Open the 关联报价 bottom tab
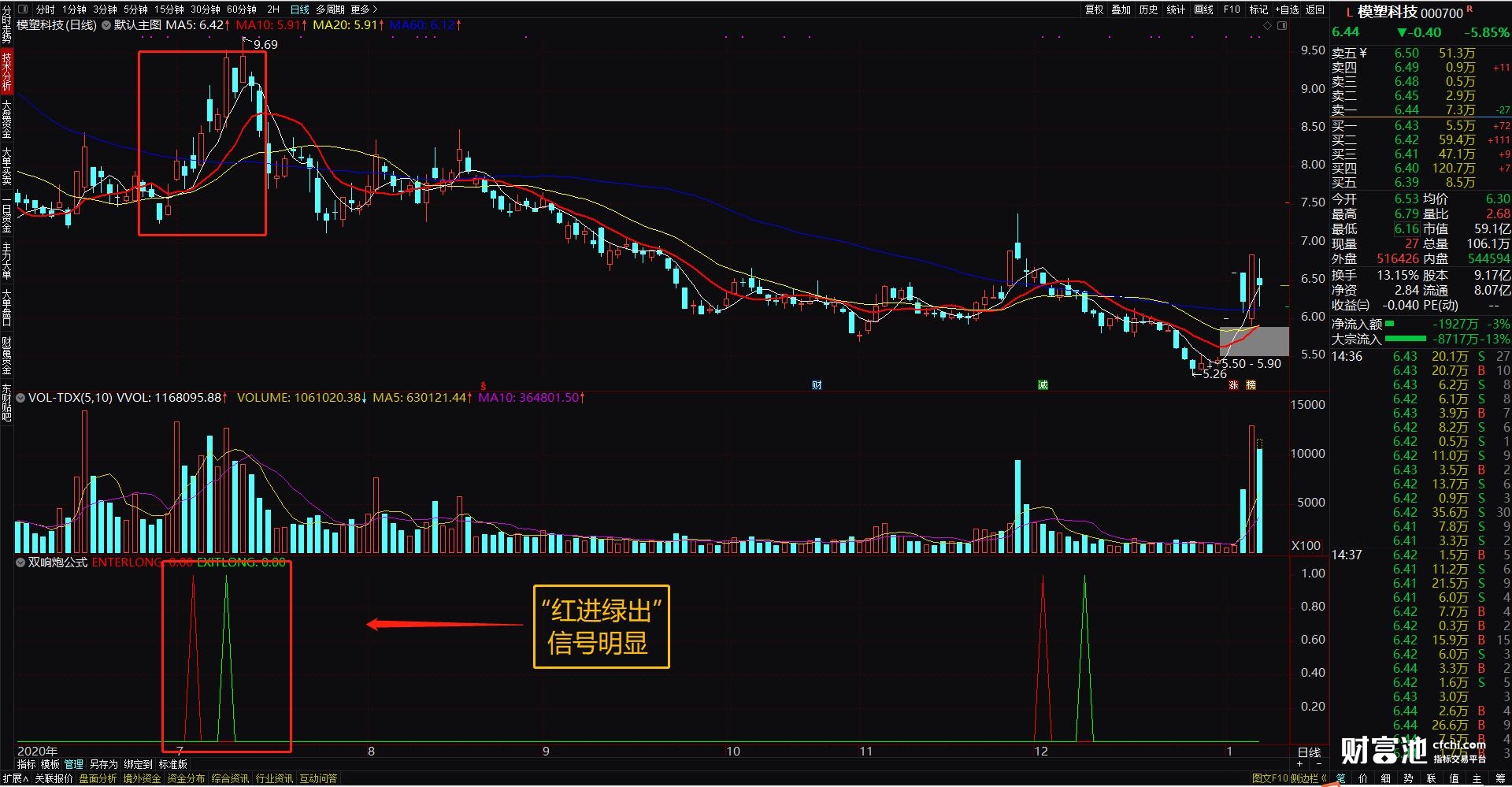 pyautogui.click(x=54, y=778)
